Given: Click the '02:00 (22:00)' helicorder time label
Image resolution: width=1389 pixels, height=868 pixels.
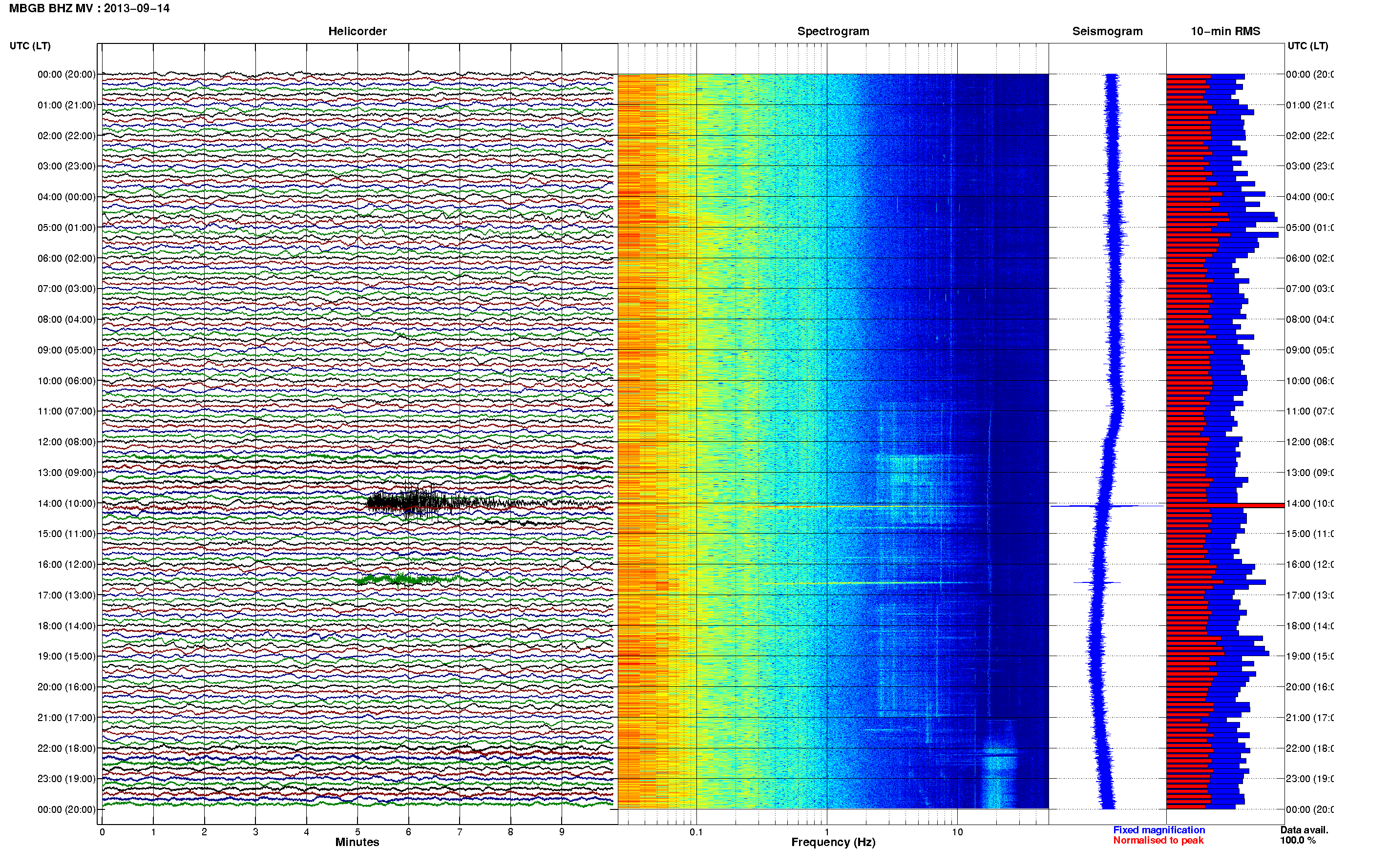Looking at the screenshot, I should click(66, 136).
